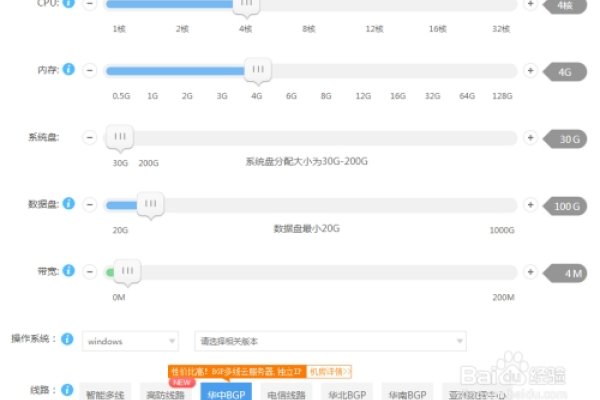Viewport: 600px width, 400px height.
Task: Increase 内存 with plus button
Action: 530,70
